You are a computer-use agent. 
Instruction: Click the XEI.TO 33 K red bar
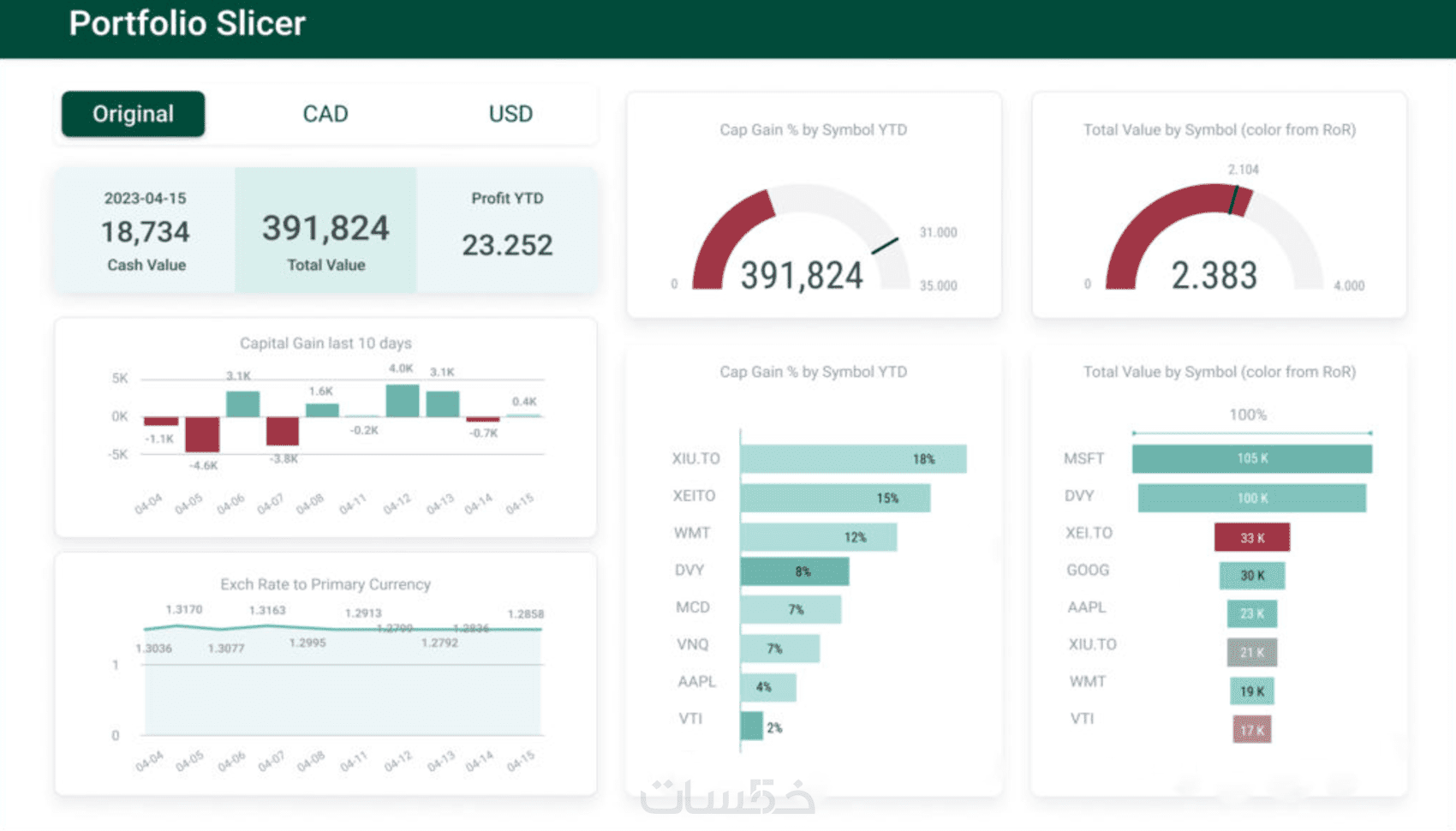click(x=1252, y=537)
